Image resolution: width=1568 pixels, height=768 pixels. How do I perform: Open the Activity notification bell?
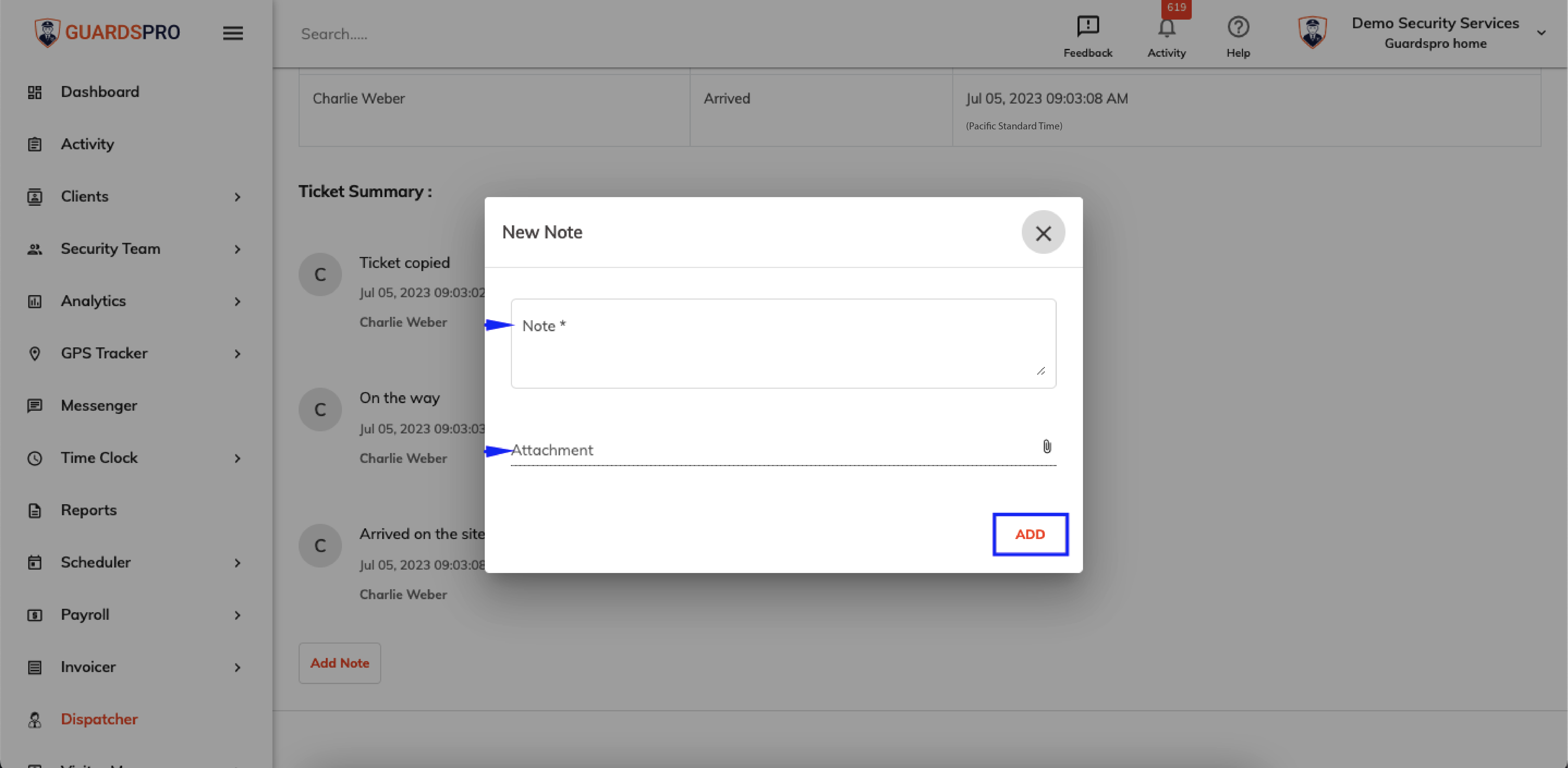(x=1166, y=28)
